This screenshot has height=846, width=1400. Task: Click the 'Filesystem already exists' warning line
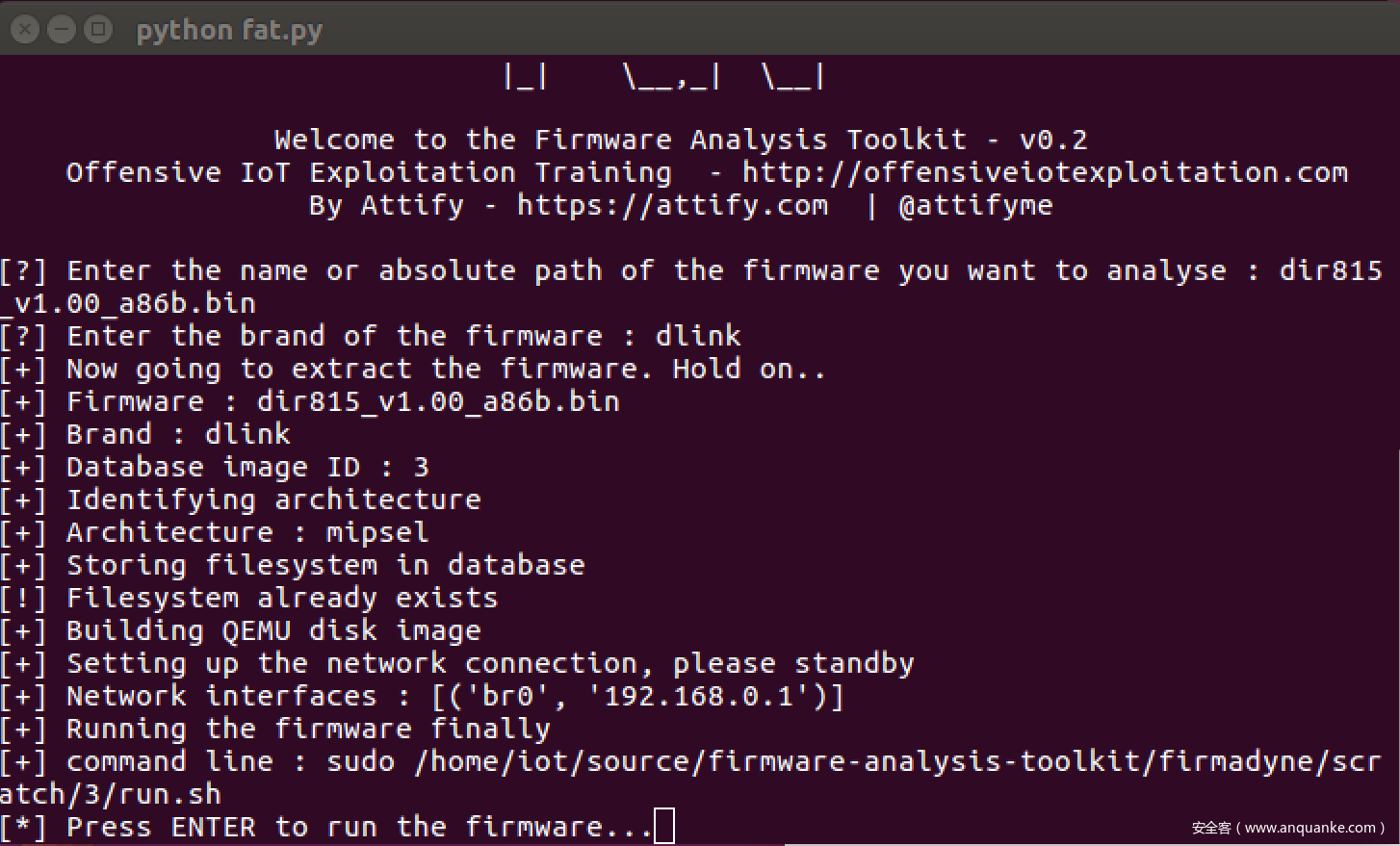pos(281,598)
